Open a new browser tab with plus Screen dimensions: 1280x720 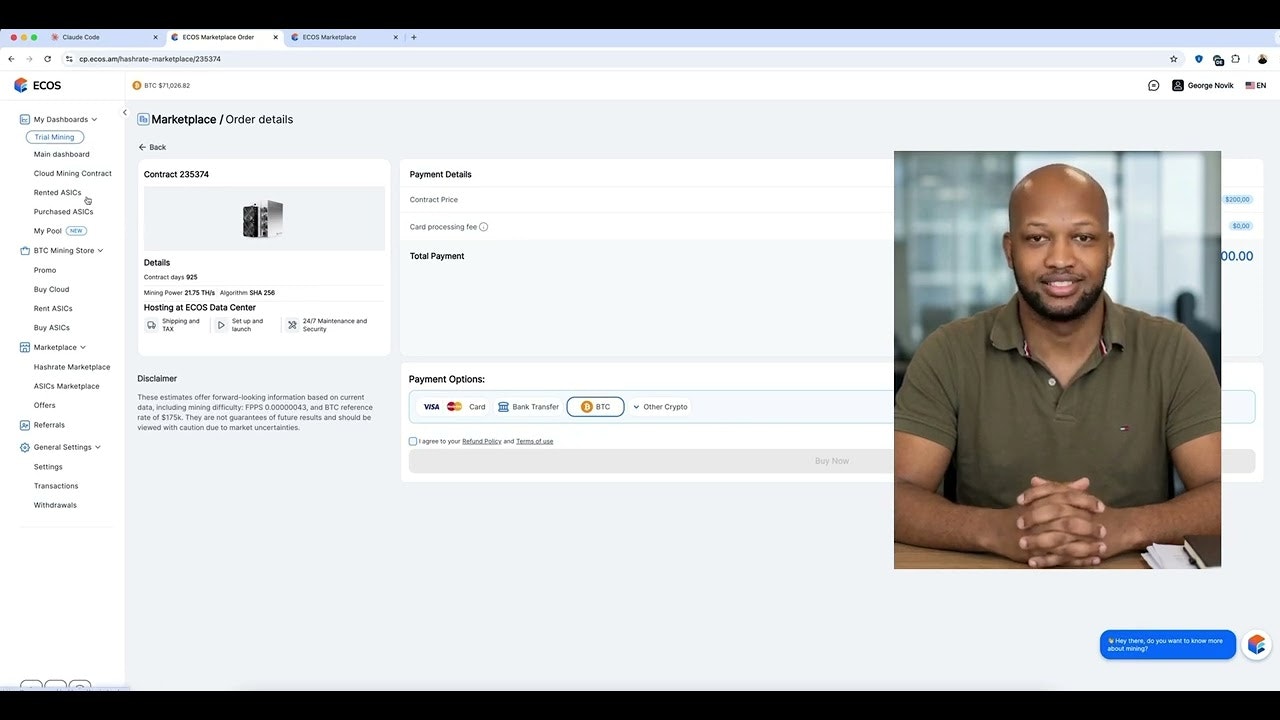point(414,37)
